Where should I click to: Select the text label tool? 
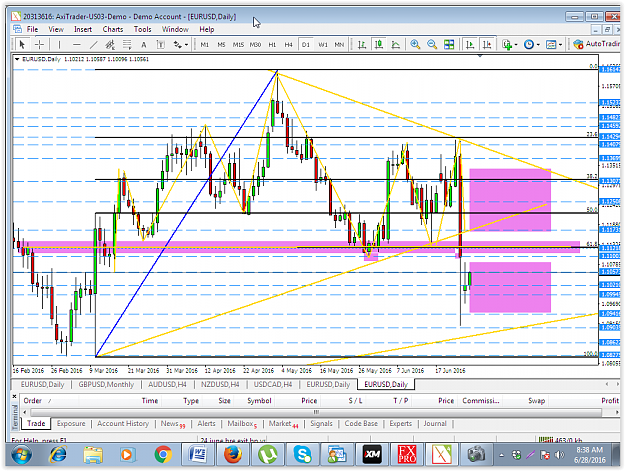160,44
